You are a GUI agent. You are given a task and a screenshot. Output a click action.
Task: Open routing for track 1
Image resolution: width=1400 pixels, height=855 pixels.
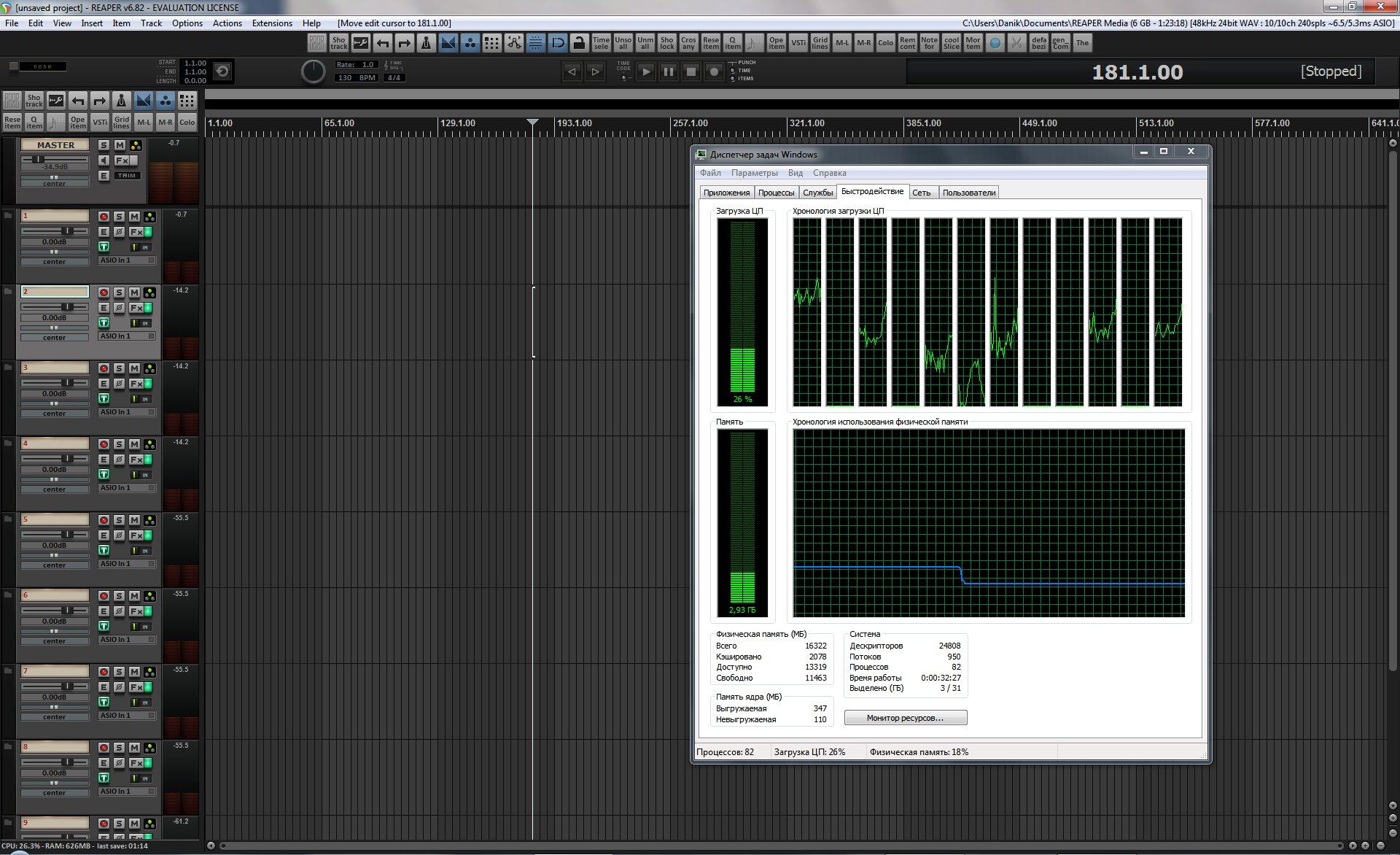pos(149,217)
